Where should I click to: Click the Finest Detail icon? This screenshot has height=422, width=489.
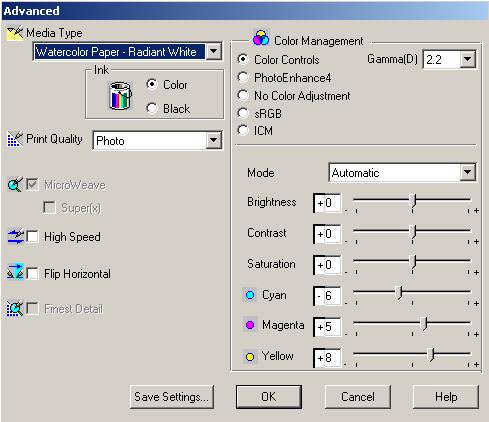point(15,308)
